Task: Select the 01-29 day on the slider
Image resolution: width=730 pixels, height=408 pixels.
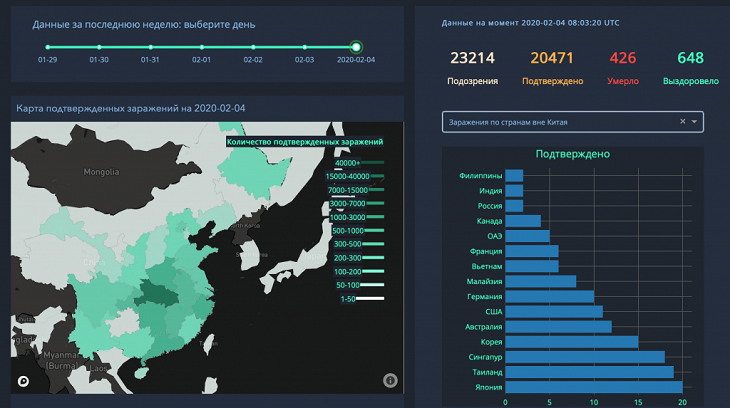Action: point(47,47)
